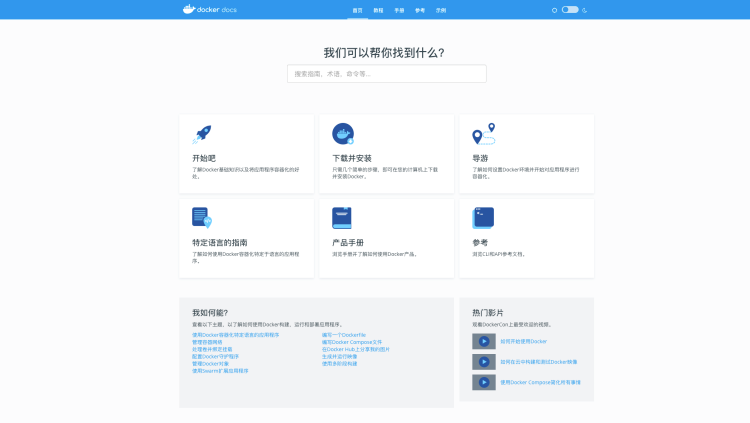Click the moon dark-mode icon
Screen dimensions: 750x423
[585, 10]
